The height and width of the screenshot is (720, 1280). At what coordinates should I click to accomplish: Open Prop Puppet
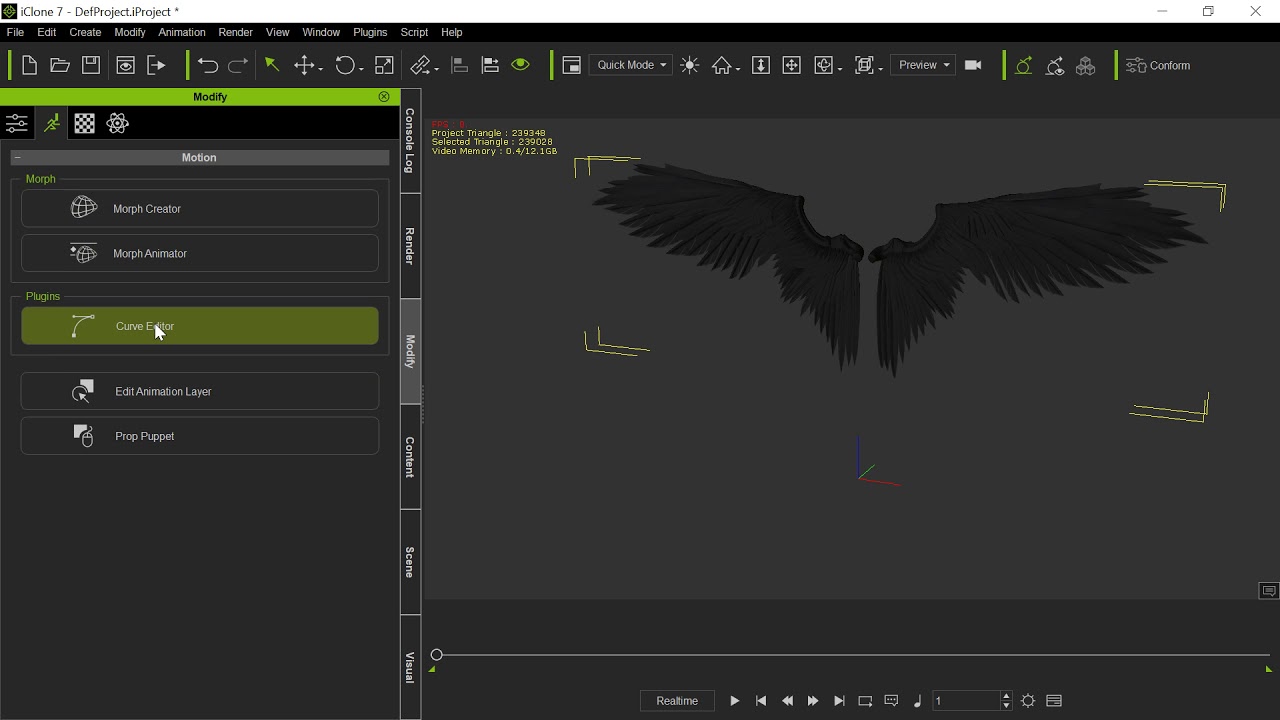[x=200, y=436]
